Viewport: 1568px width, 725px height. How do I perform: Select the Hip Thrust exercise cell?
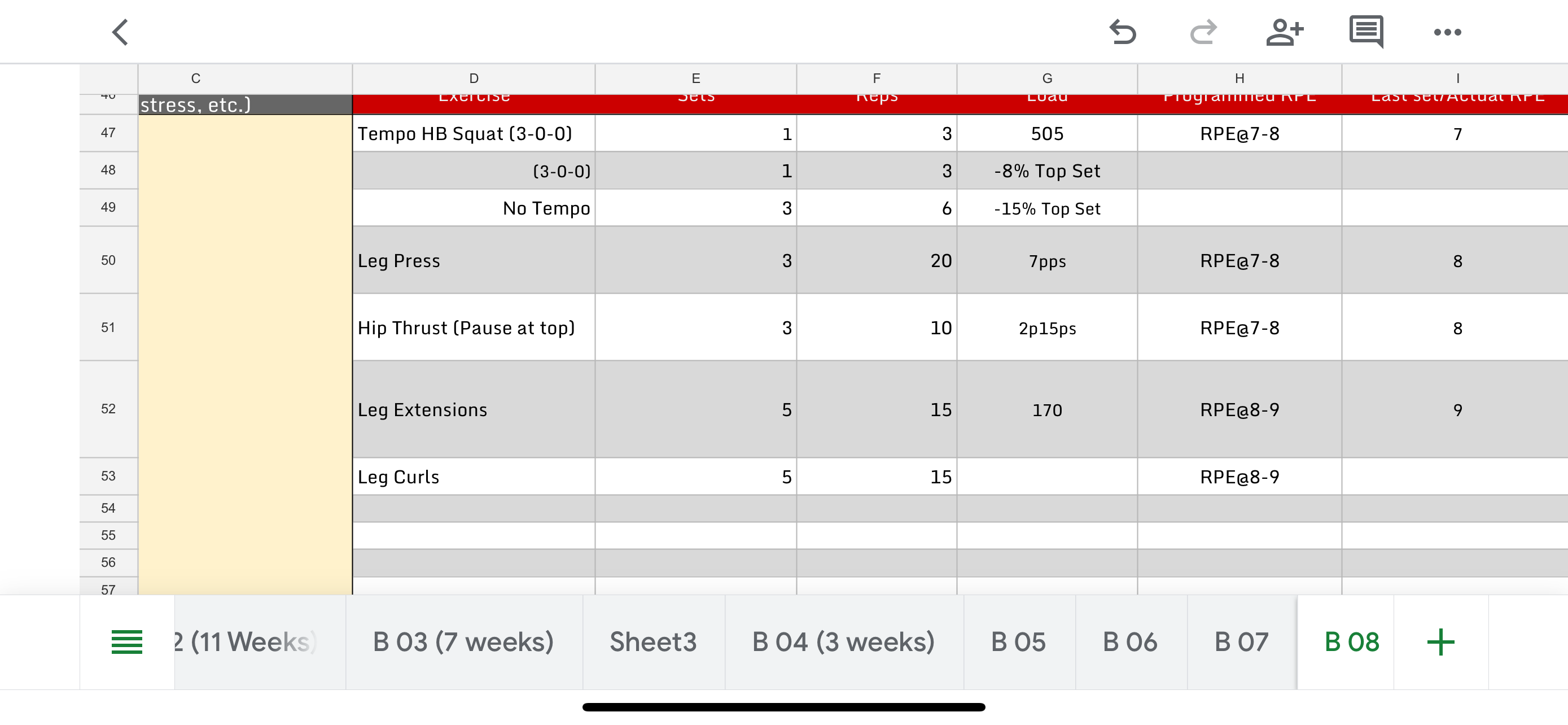coord(474,328)
